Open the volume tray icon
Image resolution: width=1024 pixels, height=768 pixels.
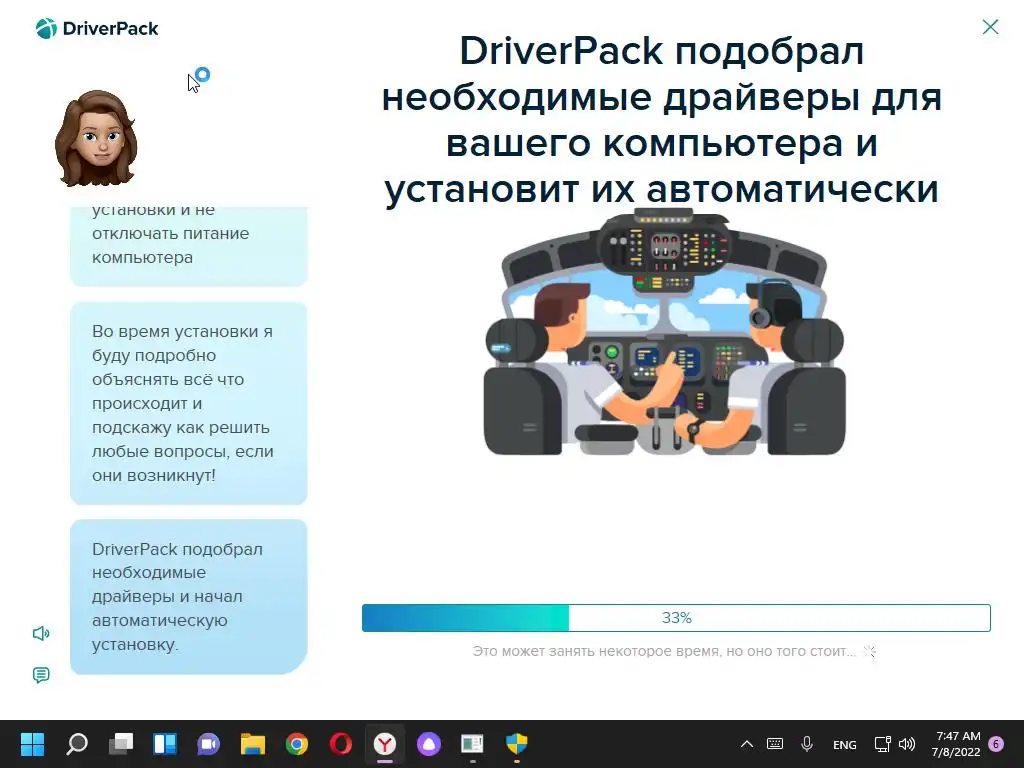tap(907, 744)
